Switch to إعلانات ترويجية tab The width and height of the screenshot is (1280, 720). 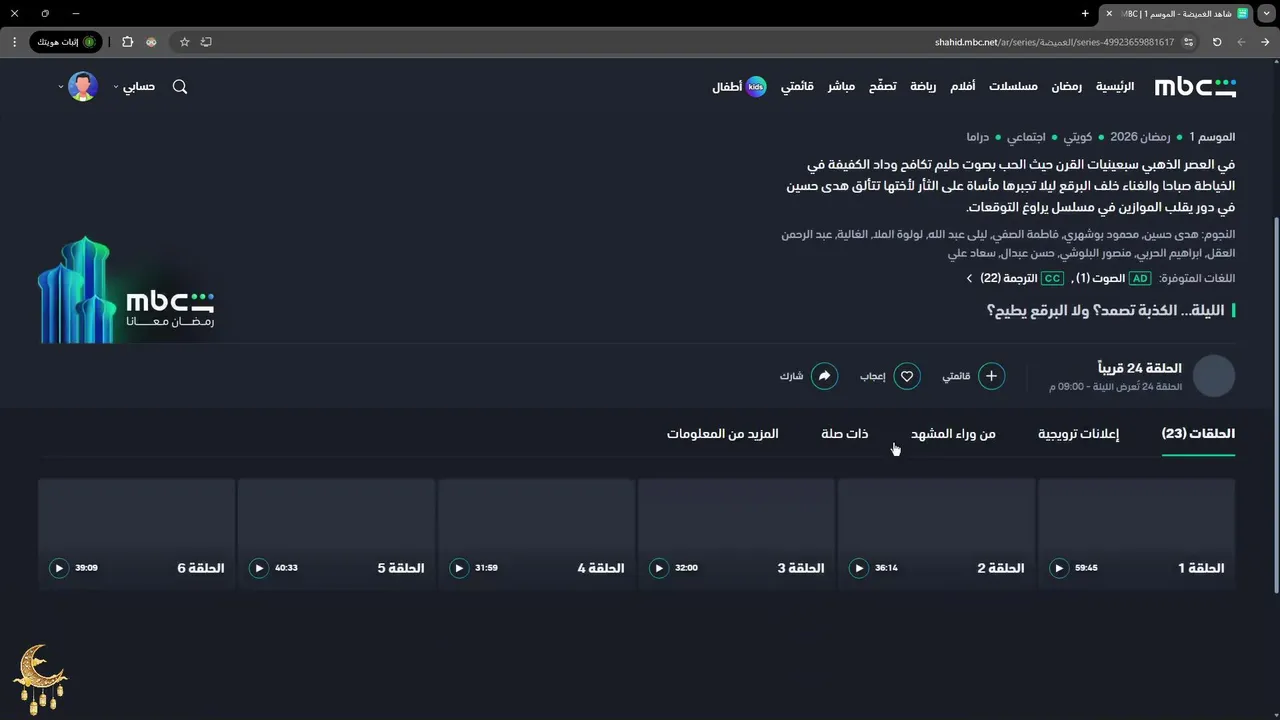tap(1078, 433)
